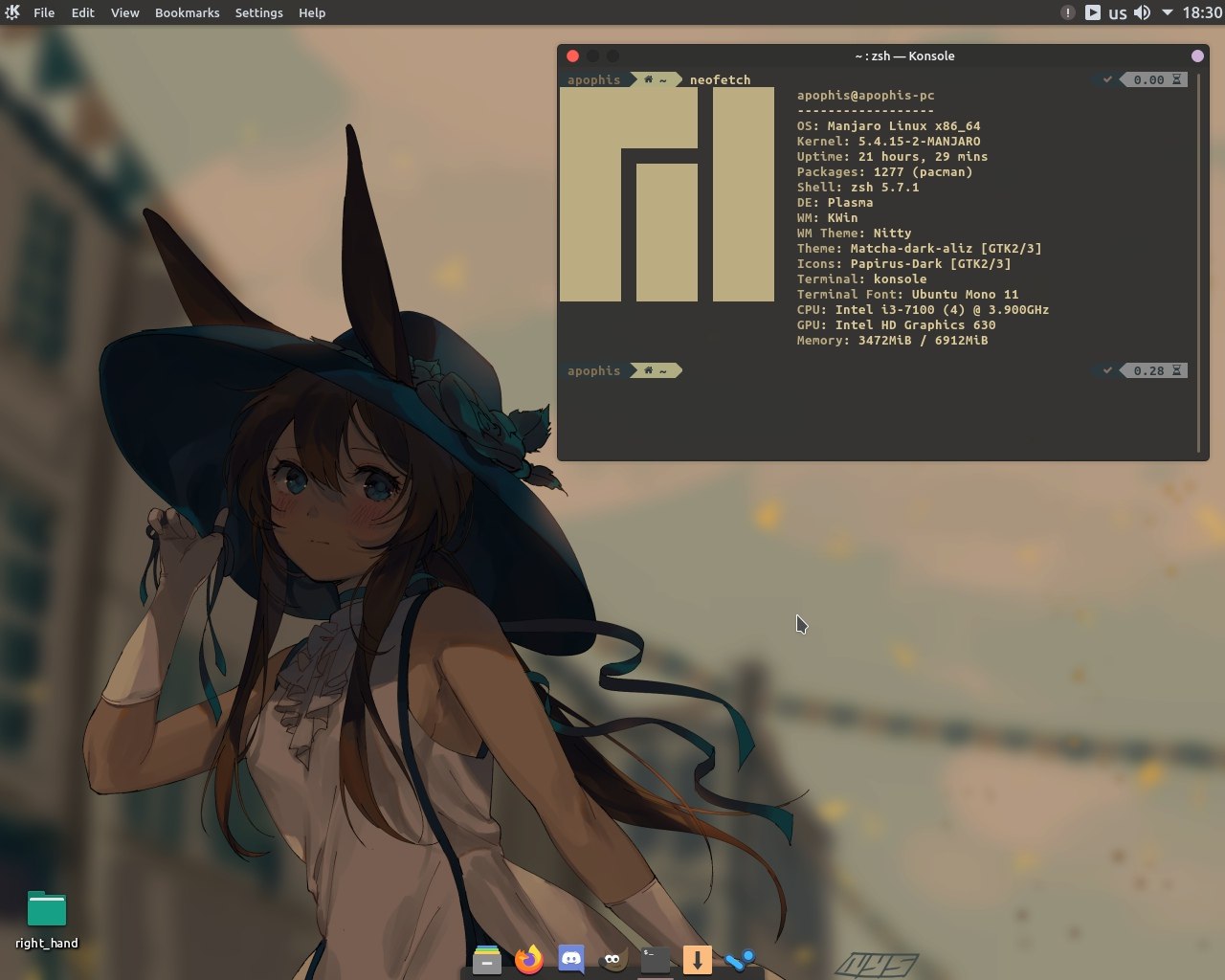This screenshot has height=980, width=1225.
Task: Click the 'Uptime: 21 hours, 29 mins' line
Action: click(893, 157)
